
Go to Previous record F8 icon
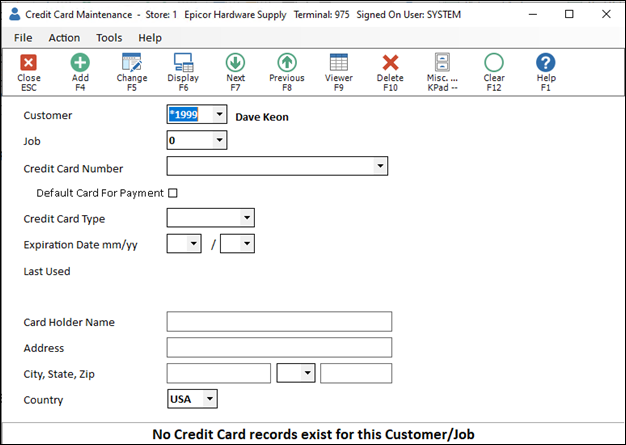click(x=287, y=63)
